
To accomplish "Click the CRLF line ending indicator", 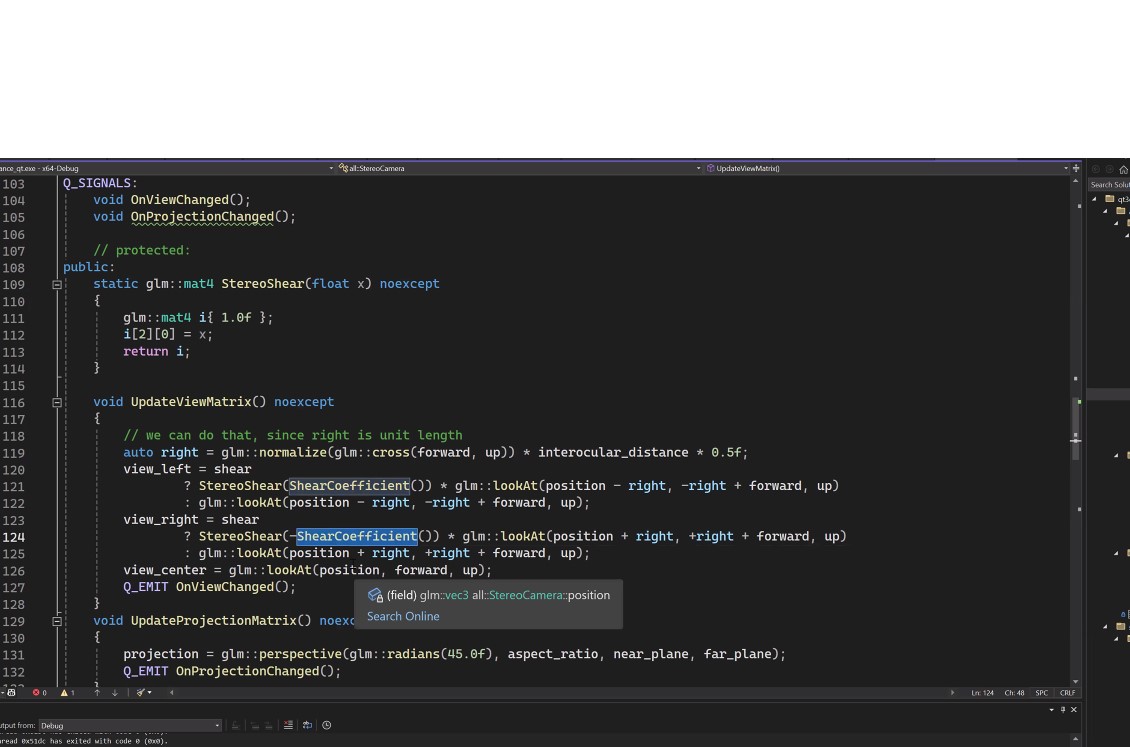I will (x=1067, y=692).
